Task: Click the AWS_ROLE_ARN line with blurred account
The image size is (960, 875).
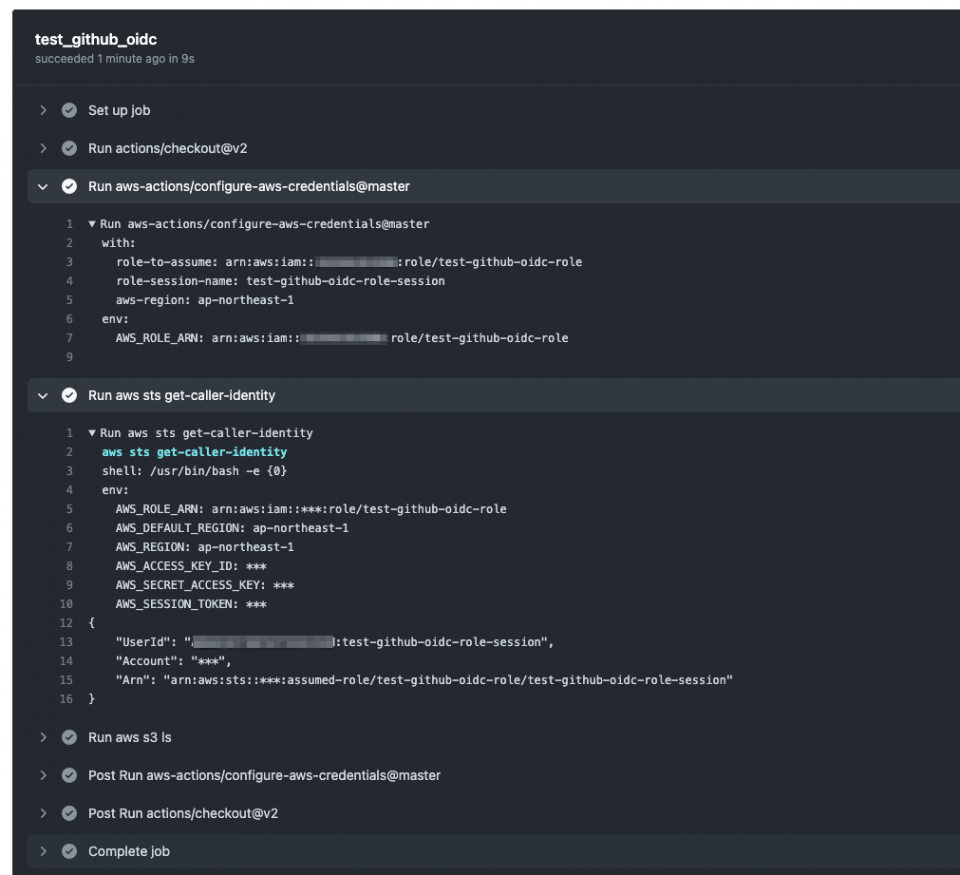Action: pos(342,338)
